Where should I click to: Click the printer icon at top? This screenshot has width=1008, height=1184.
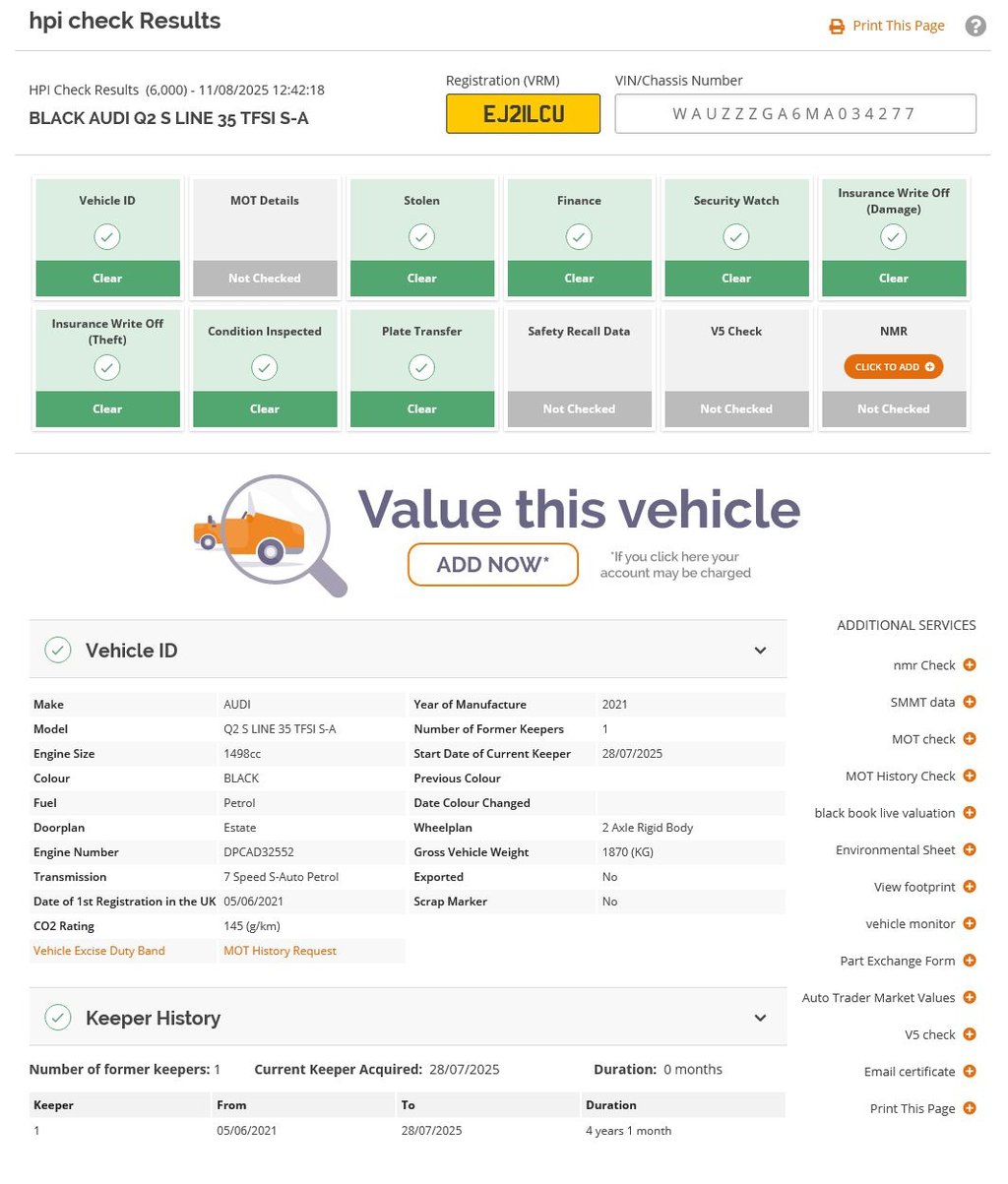point(837,27)
